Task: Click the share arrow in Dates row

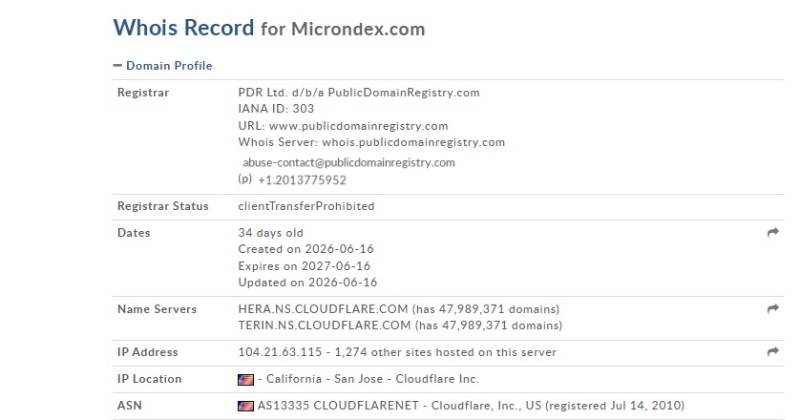Action: coord(772,233)
